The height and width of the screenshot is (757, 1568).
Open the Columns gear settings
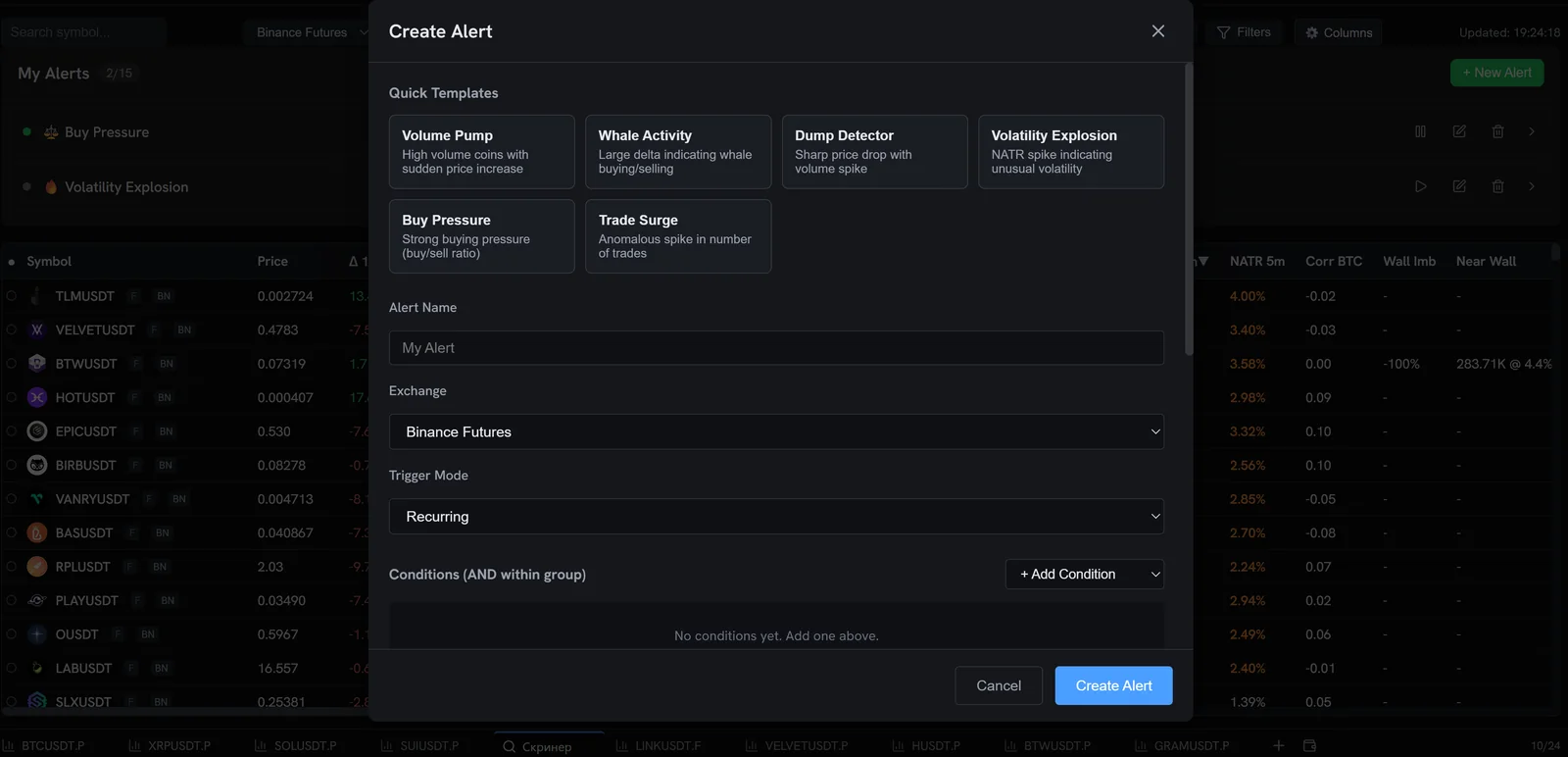1339,32
